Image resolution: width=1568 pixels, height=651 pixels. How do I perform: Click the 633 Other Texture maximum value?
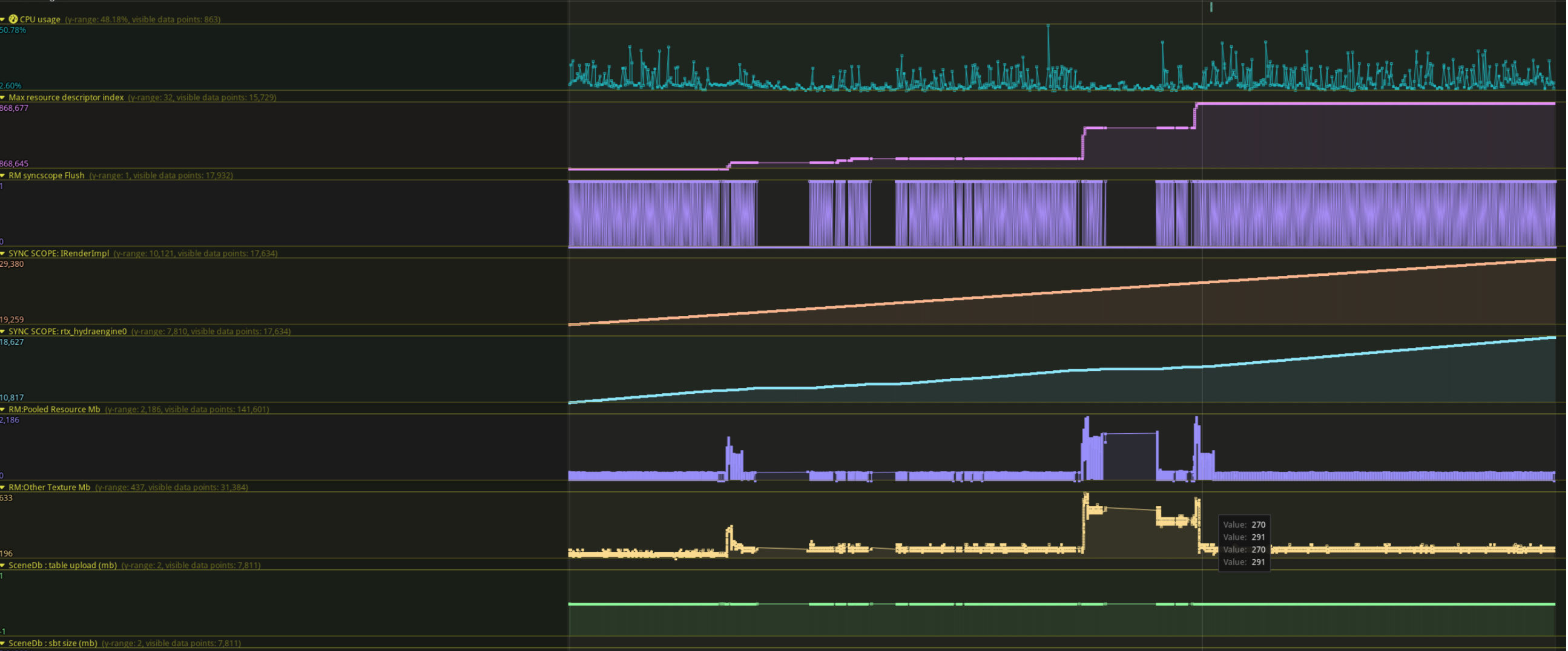[6, 498]
